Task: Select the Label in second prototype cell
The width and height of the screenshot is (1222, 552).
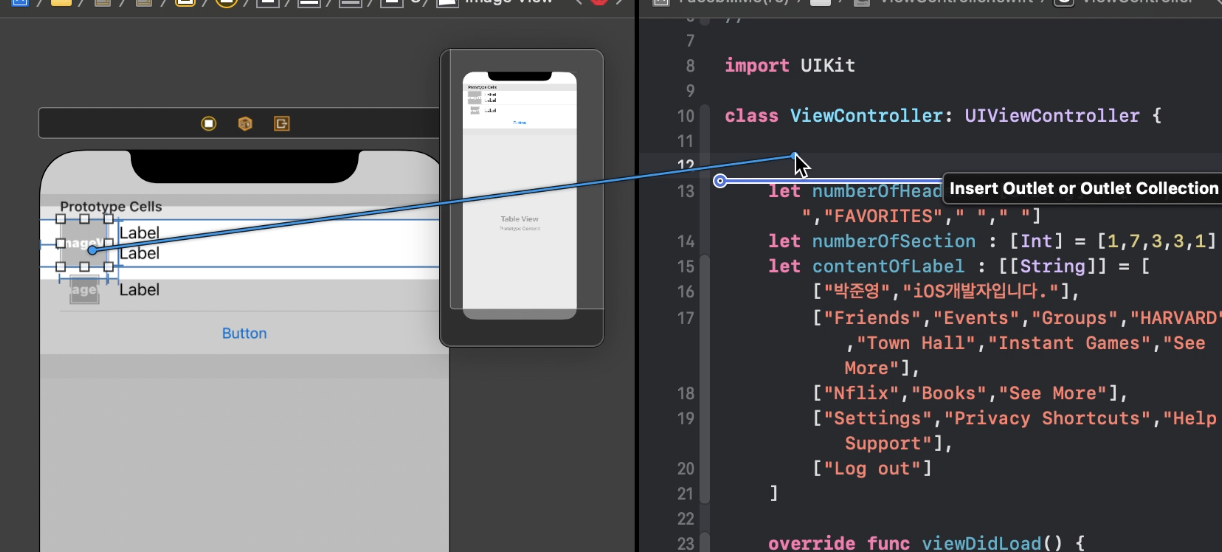Action: [x=139, y=289]
